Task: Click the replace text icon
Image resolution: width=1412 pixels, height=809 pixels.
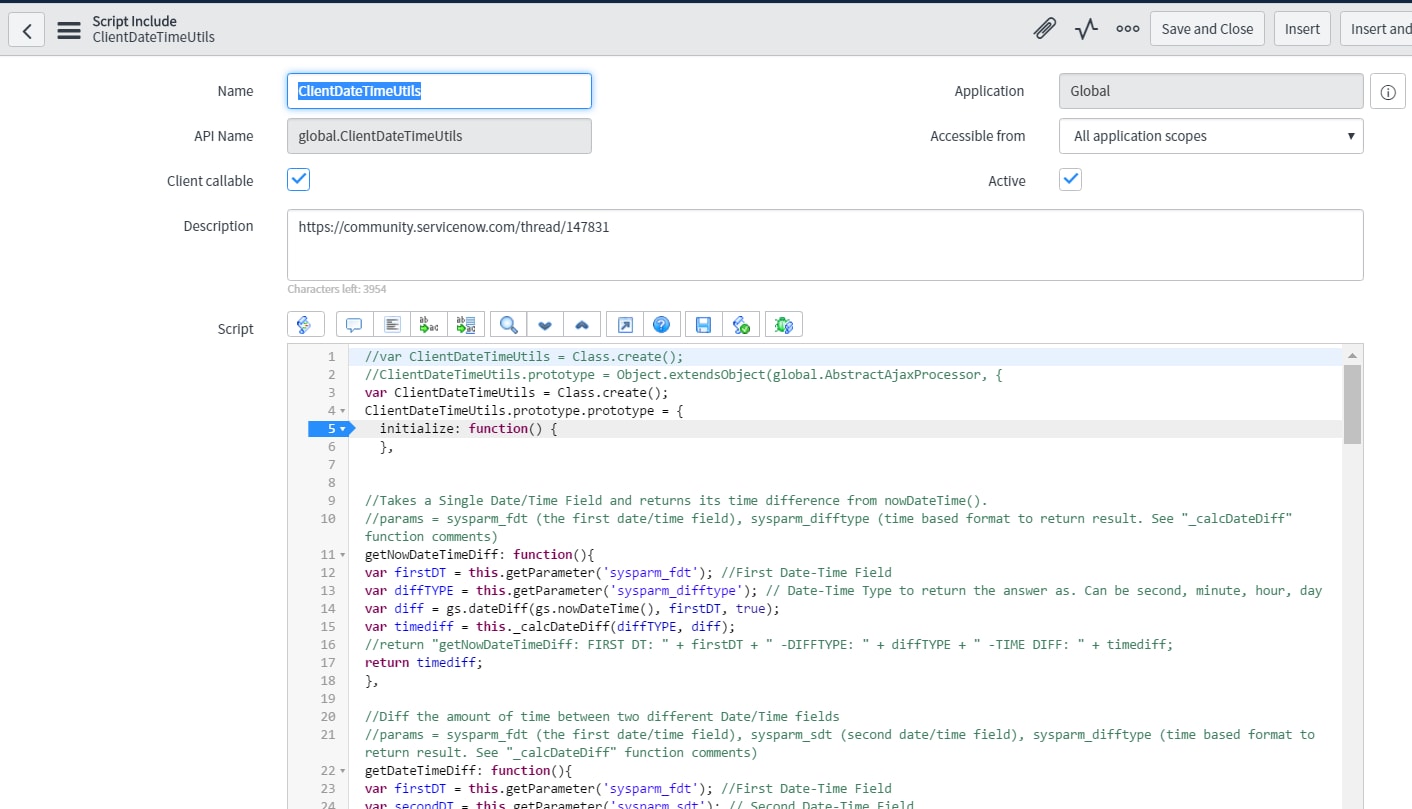Action: 428,325
